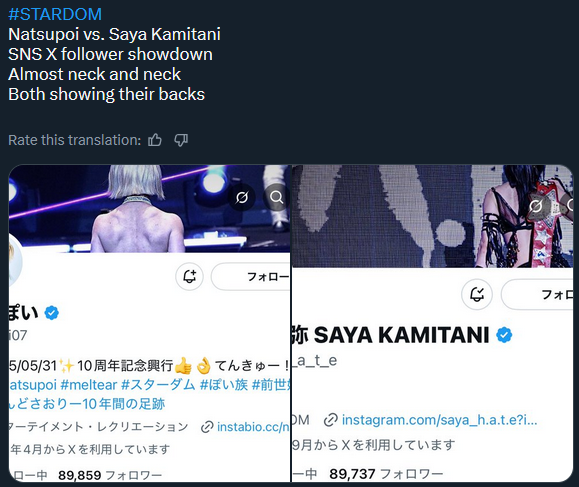Tap search icon on Natsupoi's banner

(276, 198)
